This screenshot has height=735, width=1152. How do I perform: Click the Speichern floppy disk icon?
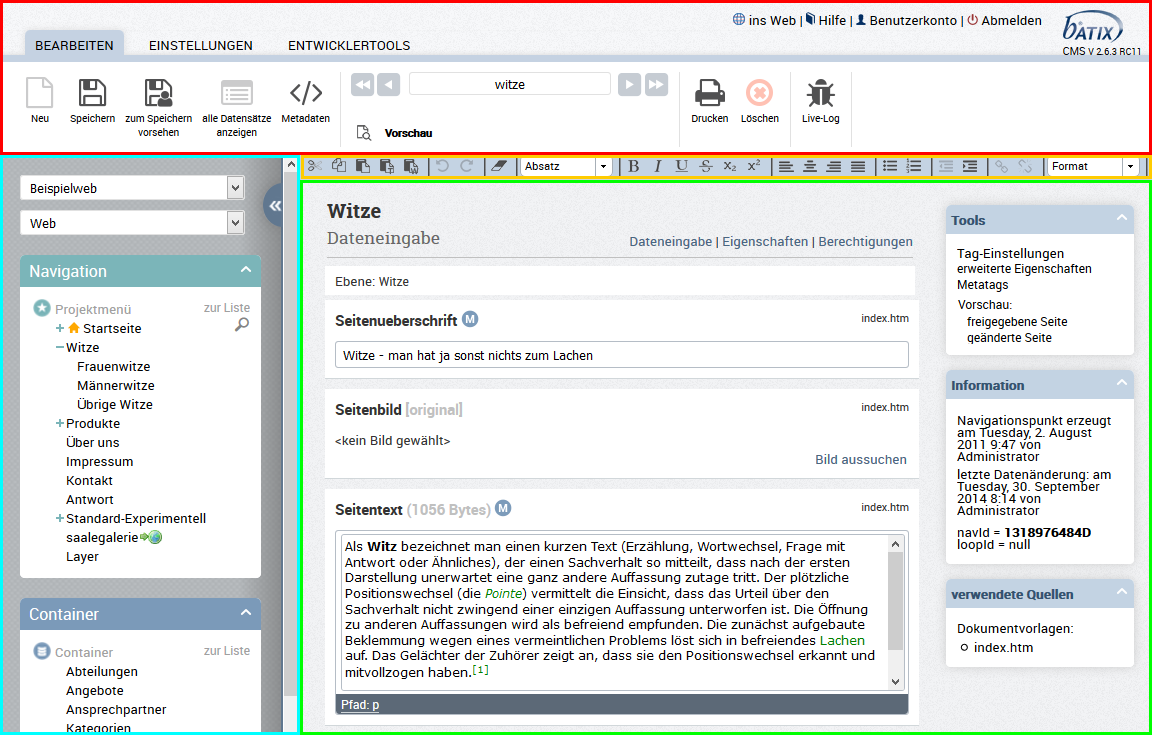92,93
